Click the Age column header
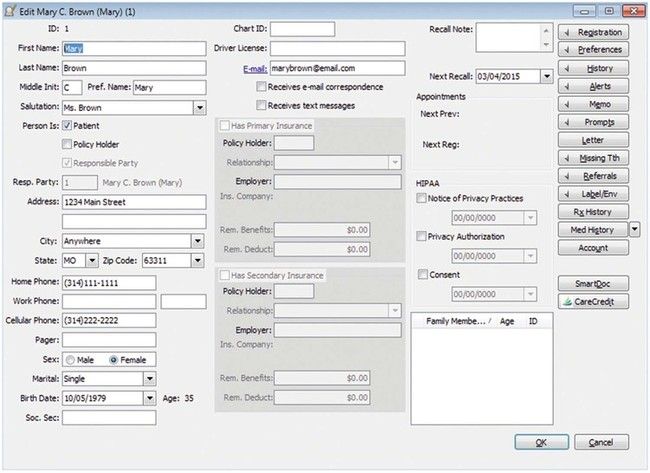This screenshot has width=650, height=473. coord(506,322)
